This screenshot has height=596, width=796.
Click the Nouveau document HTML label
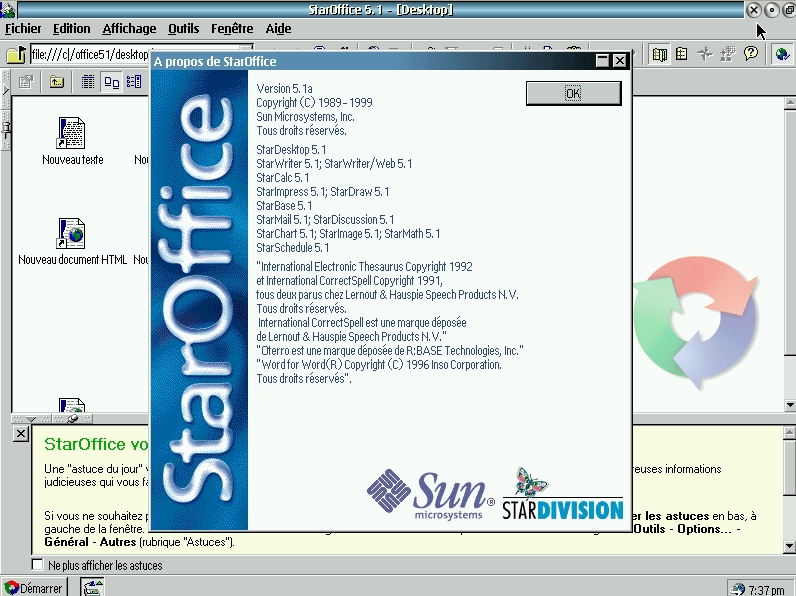[73, 260]
